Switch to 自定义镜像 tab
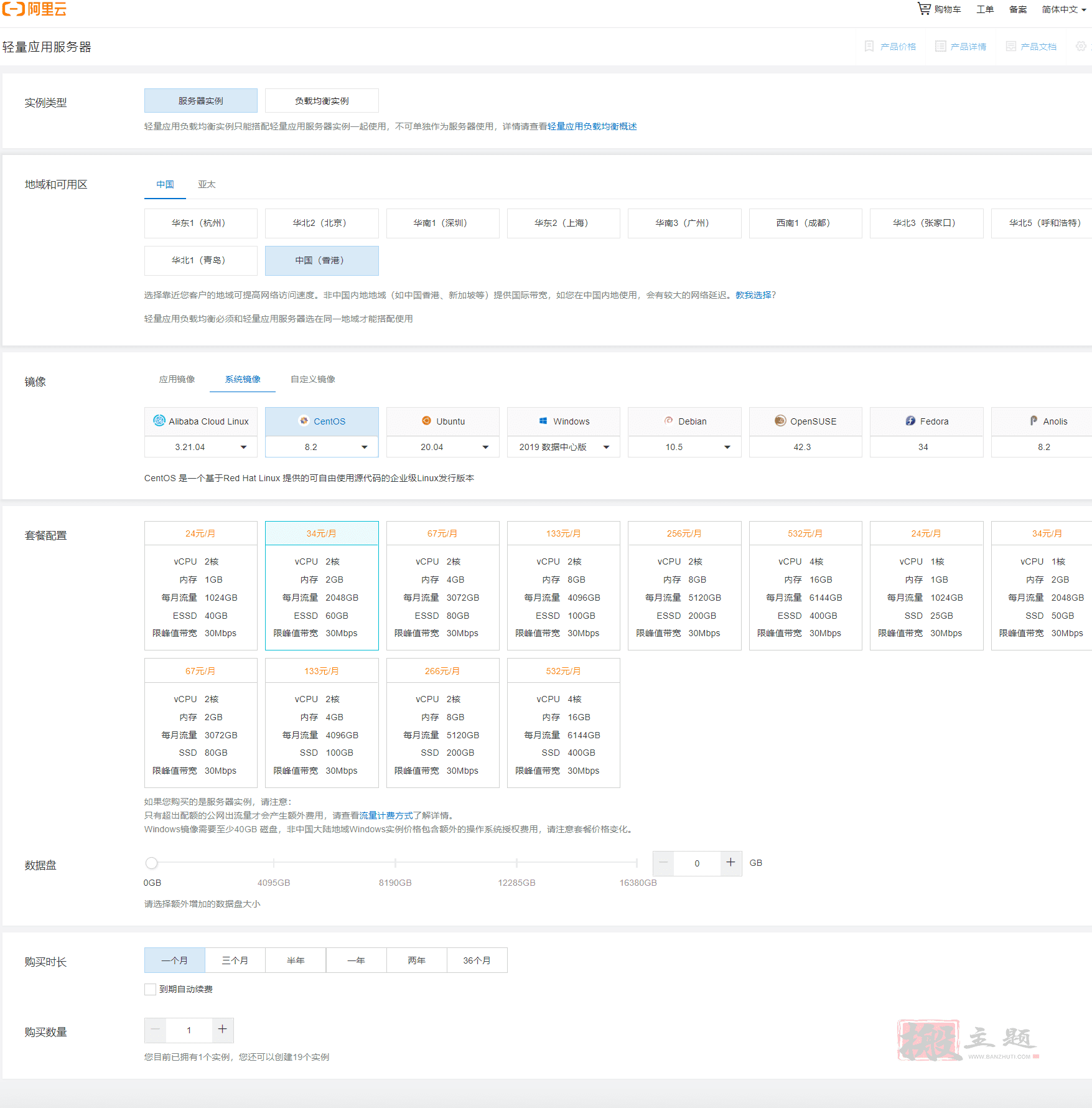Screen dimensions: 1092x1108 (x=313, y=379)
